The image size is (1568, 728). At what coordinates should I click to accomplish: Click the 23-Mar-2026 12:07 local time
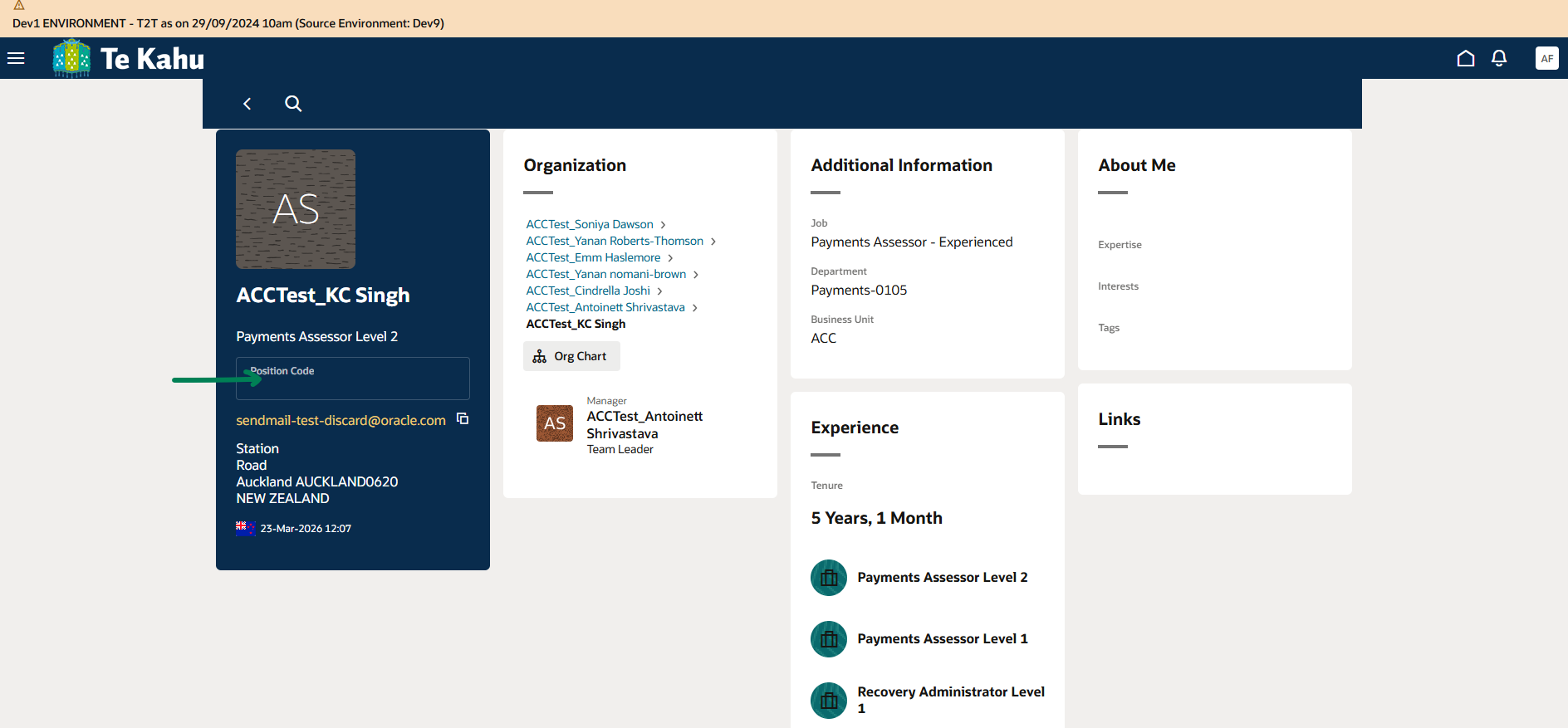[x=306, y=529]
